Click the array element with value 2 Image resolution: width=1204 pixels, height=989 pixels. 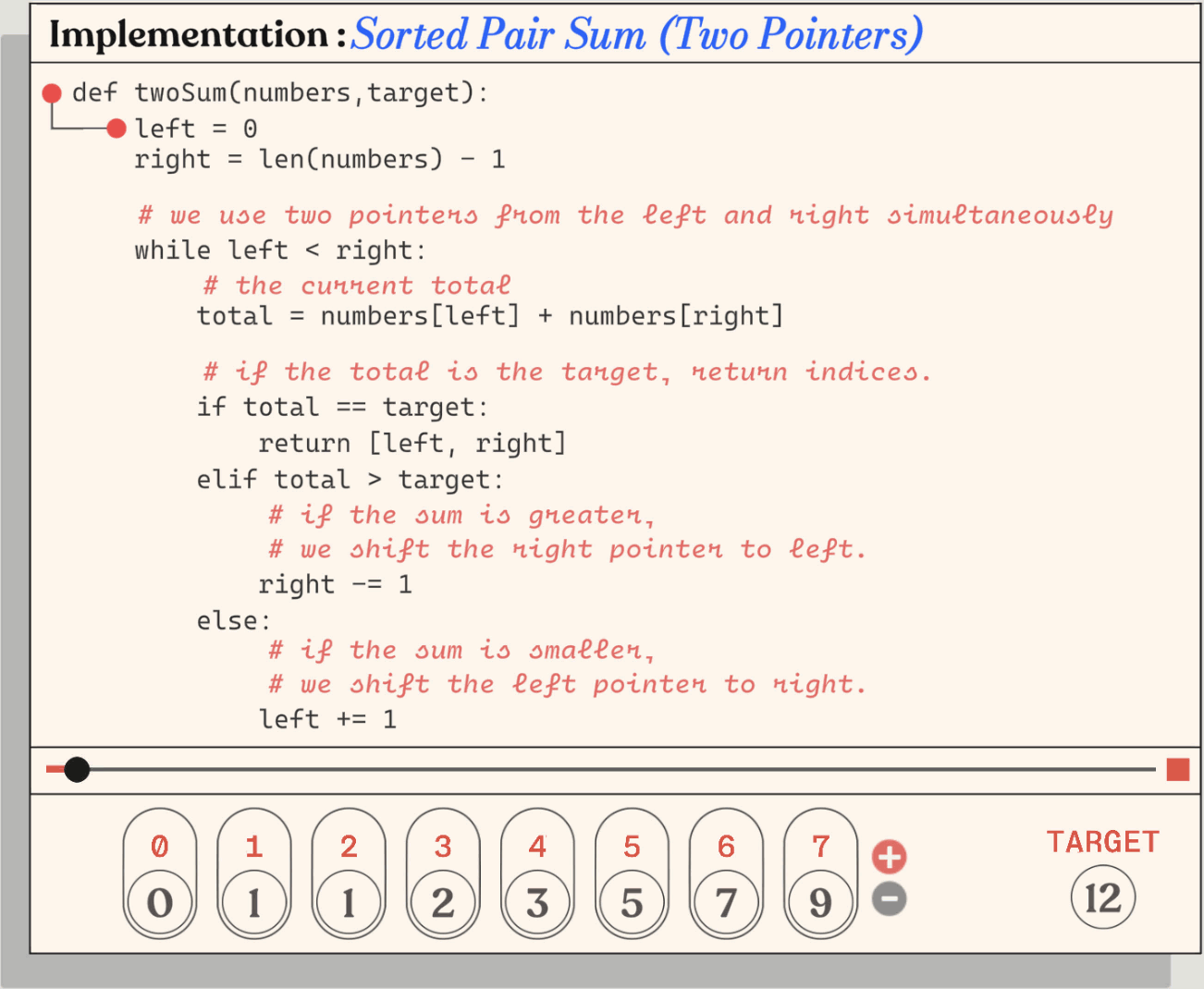pyautogui.click(x=443, y=905)
